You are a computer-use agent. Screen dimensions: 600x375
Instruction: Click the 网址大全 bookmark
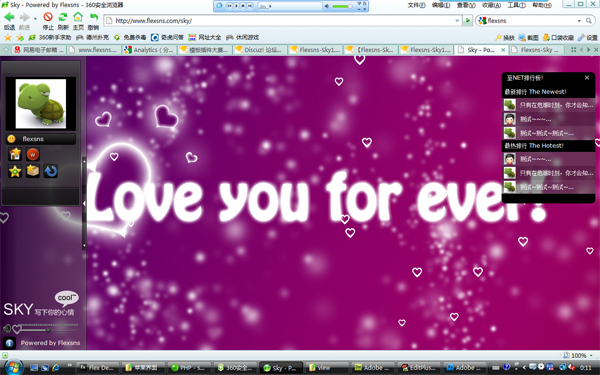[205, 38]
